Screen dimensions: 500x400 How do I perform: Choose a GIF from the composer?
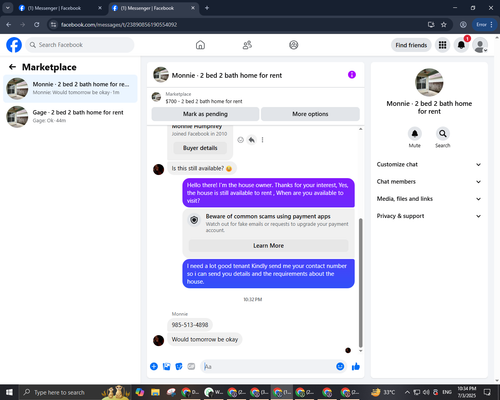pos(191,366)
